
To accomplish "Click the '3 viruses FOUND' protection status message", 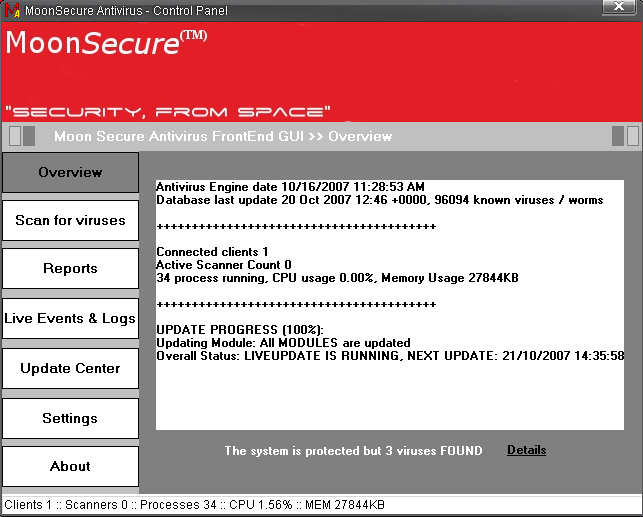I will click(353, 451).
